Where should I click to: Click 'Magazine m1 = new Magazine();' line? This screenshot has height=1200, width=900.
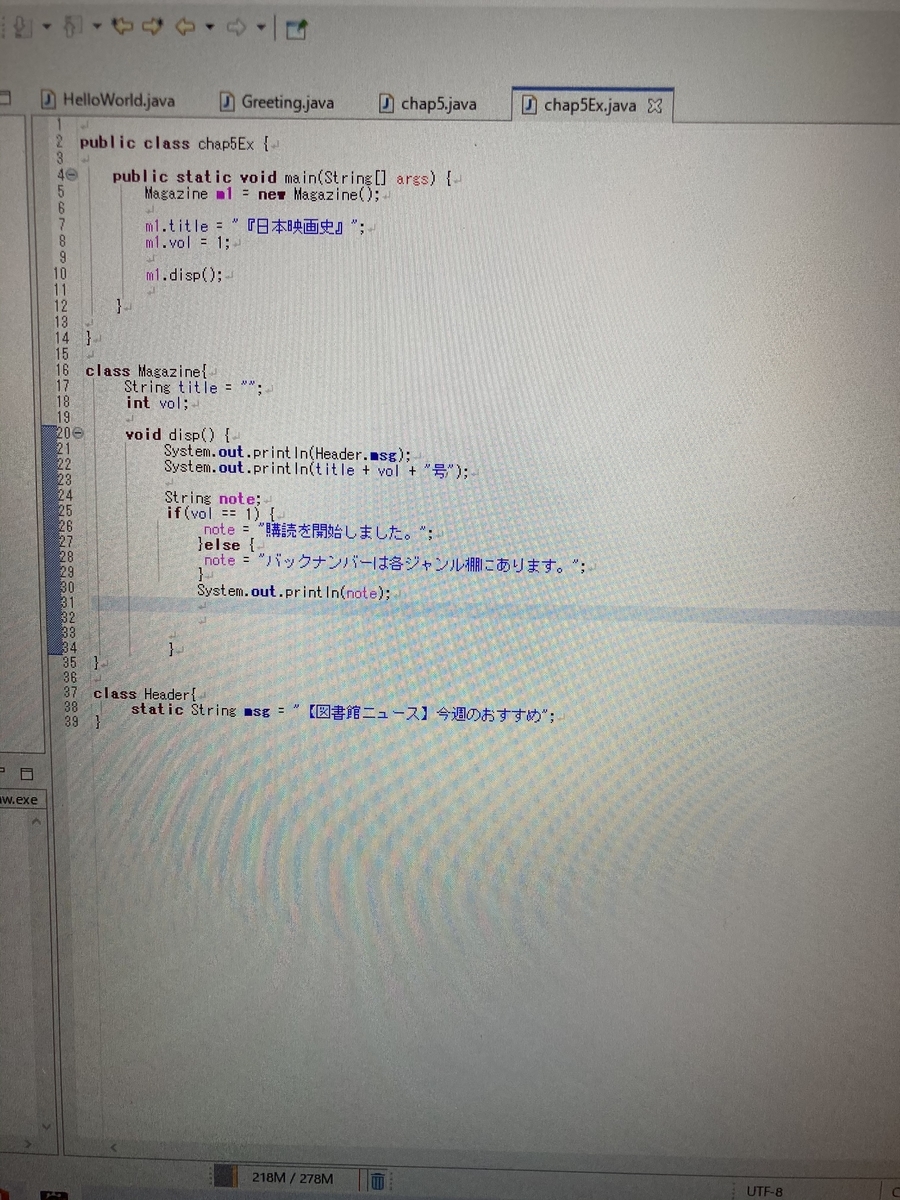point(262,194)
